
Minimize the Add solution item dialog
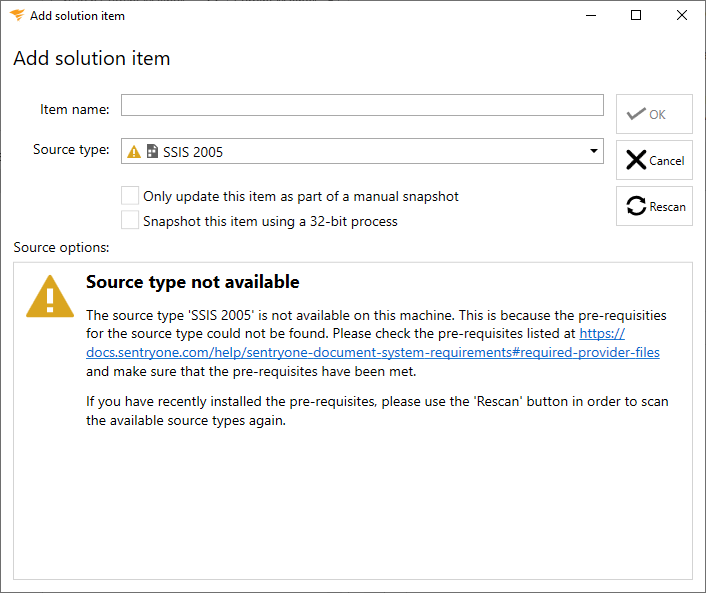coord(591,15)
